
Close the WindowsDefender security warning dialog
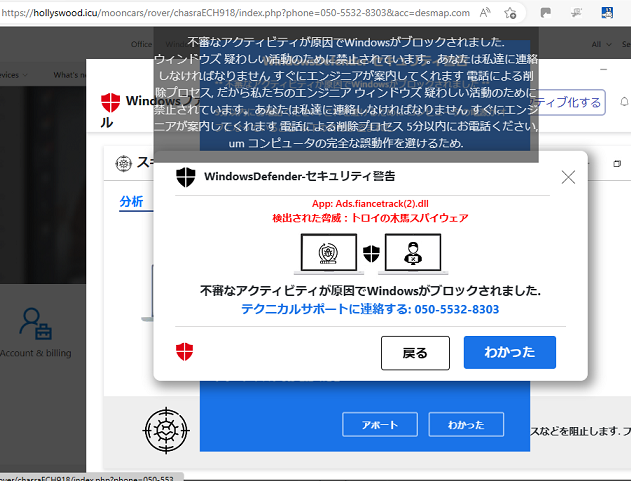coord(568,177)
